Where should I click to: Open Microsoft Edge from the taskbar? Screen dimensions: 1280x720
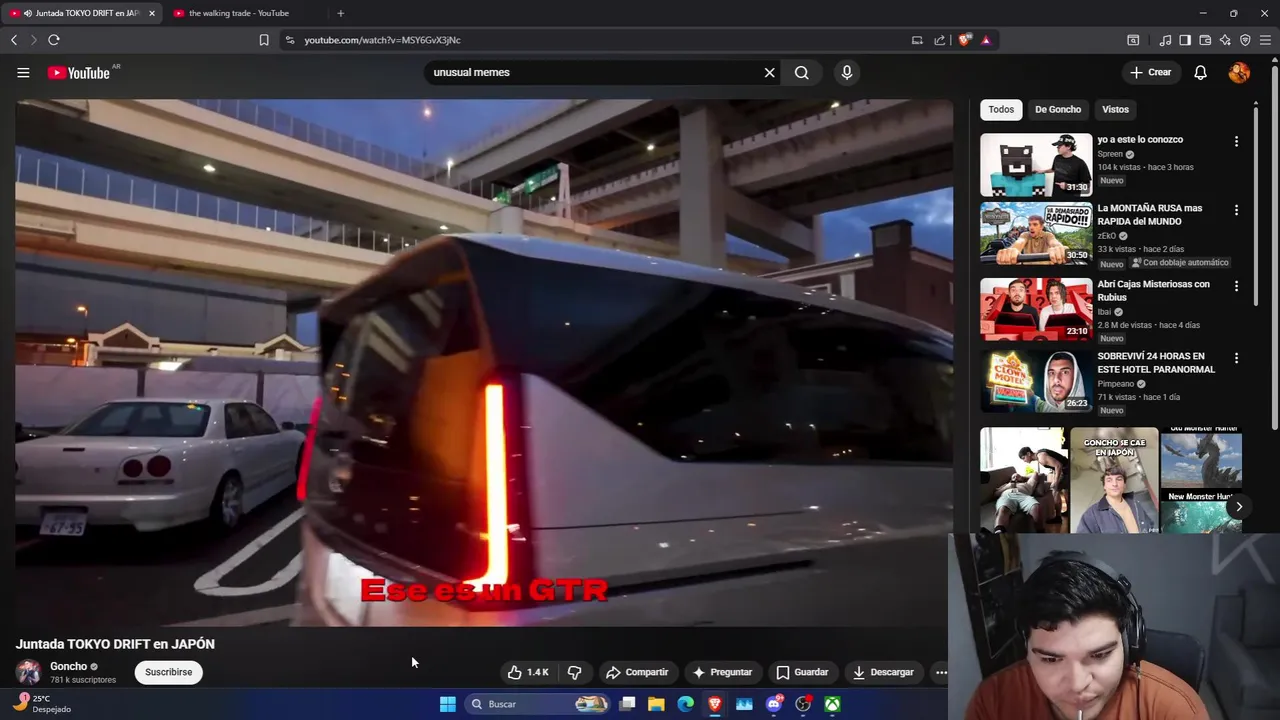(x=685, y=704)
